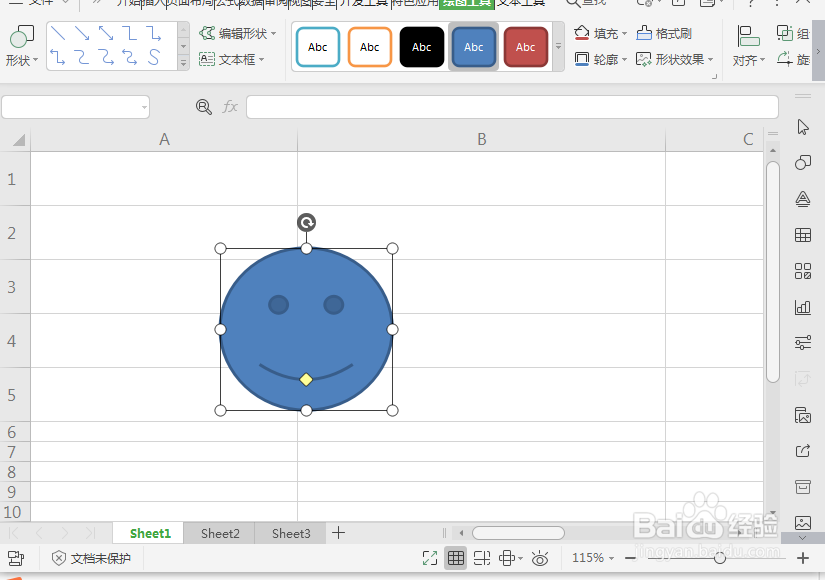Click the select-all corner triangle
The height and width of the screenshot is (580, 825).
pyautogui.click(x=18, y=139)
